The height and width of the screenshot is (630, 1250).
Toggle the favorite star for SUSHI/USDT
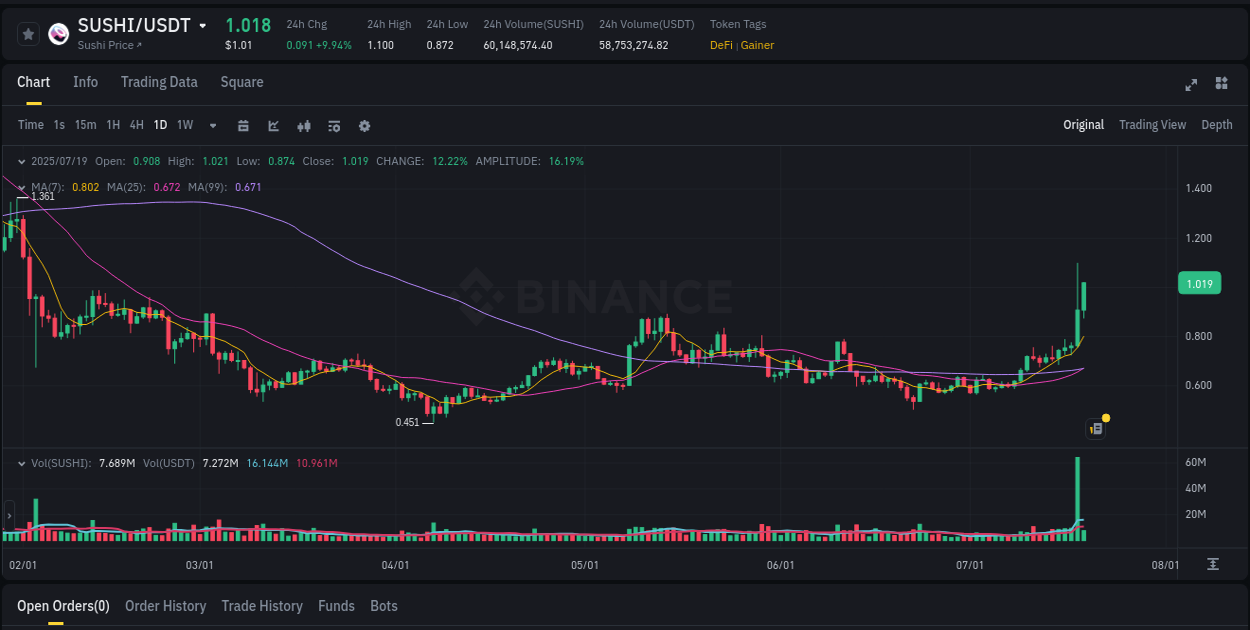tap(28, 33)
